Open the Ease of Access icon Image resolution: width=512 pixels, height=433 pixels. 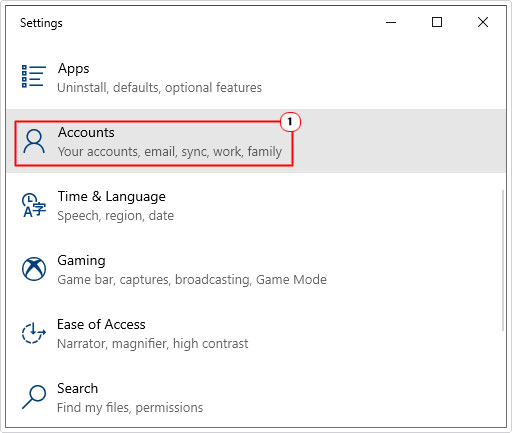point(34,333)
